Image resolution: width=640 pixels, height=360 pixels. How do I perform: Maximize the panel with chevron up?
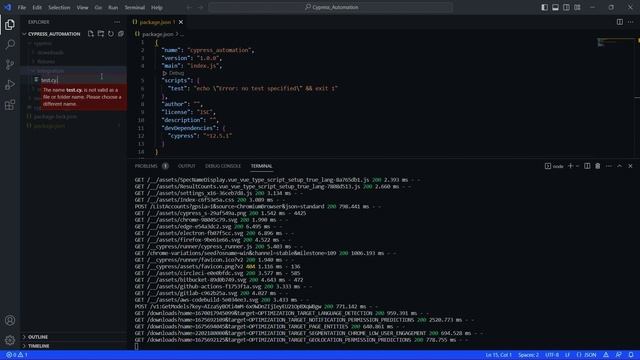[x=620, y=166]
